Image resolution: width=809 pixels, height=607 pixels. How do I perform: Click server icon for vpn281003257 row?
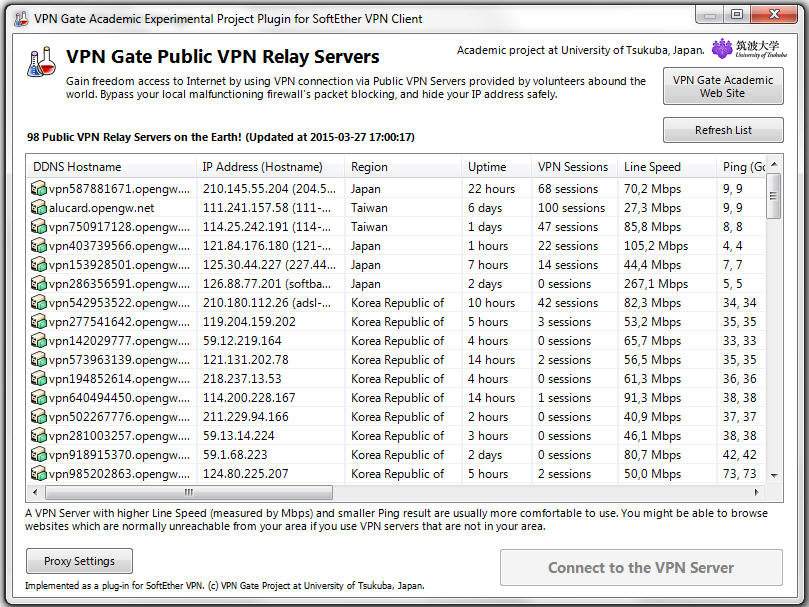coord(39,436)
